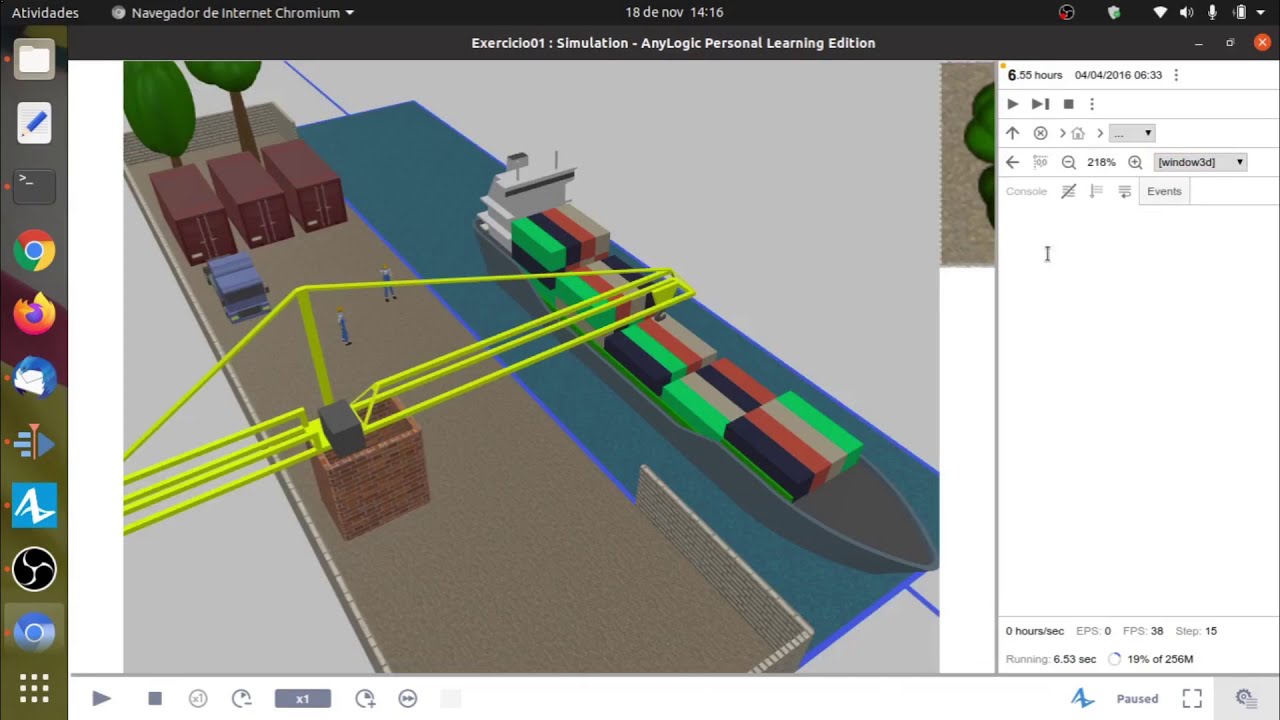The height and width of the screenshot is (720, 1280).
Task: Open Atividades overview
Action: click(45, 13)
